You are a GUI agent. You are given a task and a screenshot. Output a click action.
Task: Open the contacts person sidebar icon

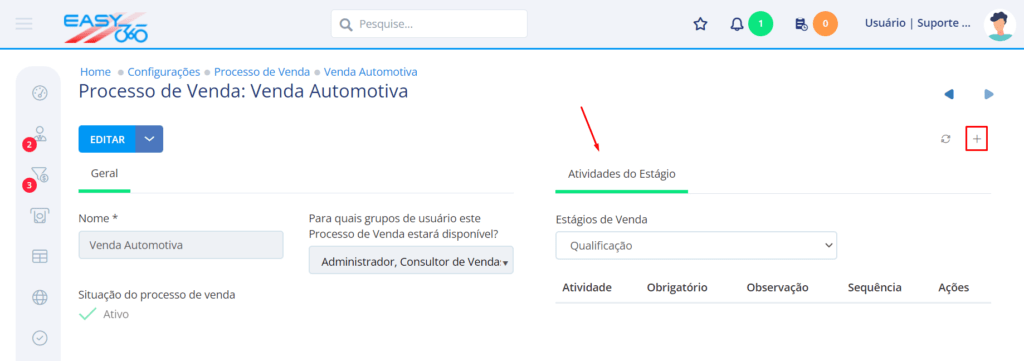[x=40, y=134]
